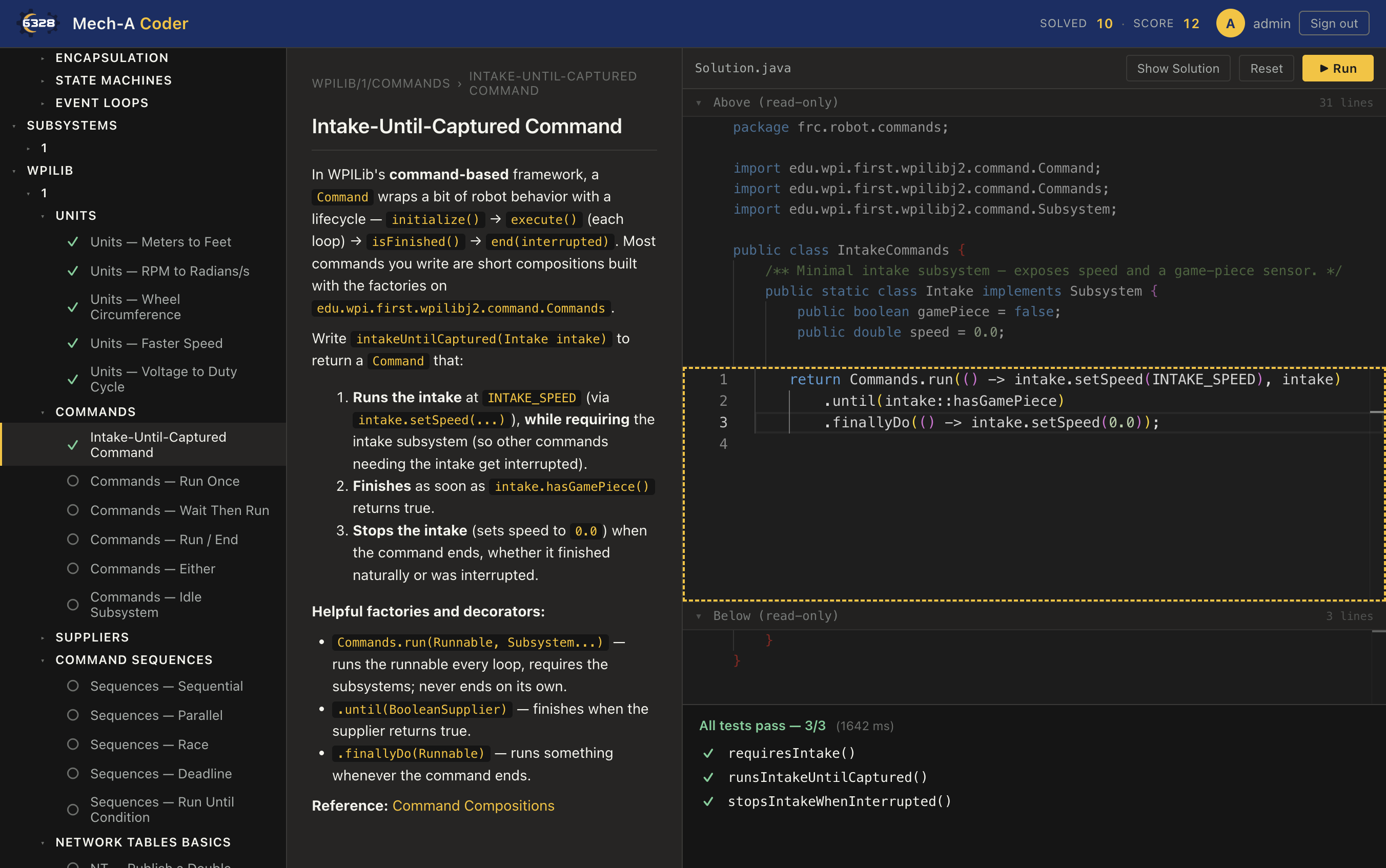Image resolution: width=1386 pixels, height=868 pixels.
Task: Expand the Event Loops section
Action: tap(43, 103)
